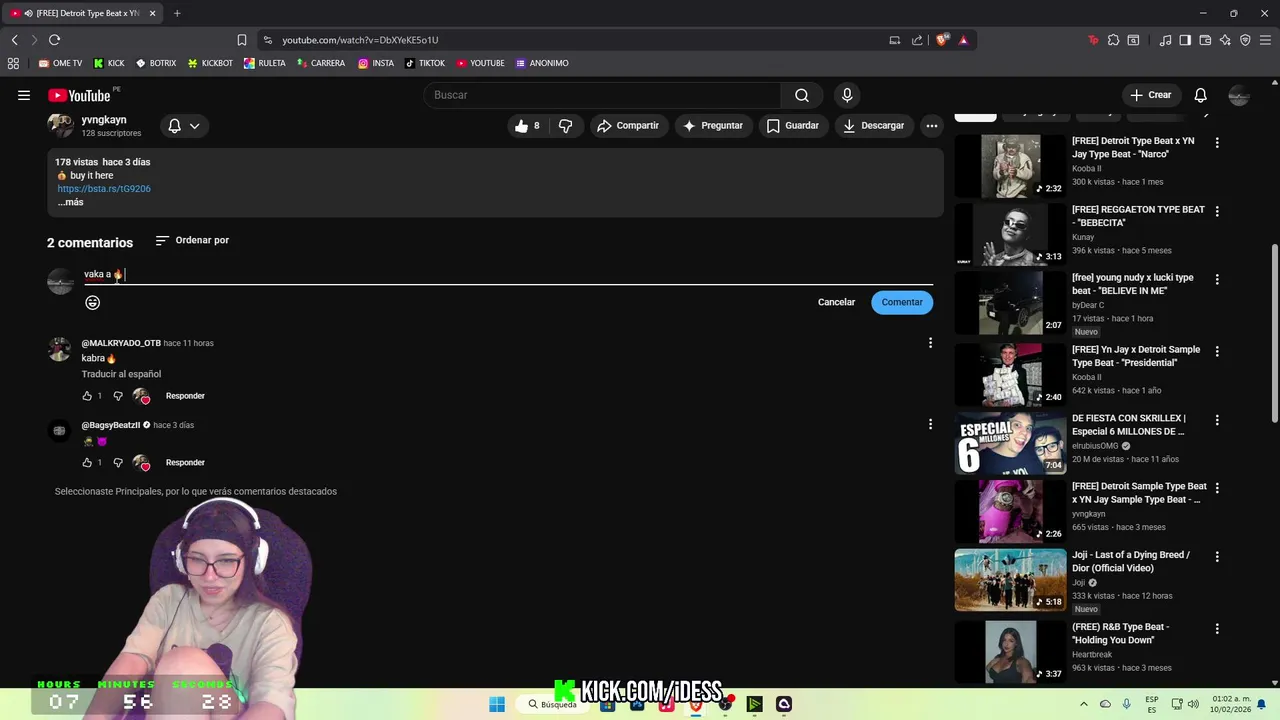Reply to the MALKRYADO_OTB comment
1280x720 pixels.
point(185,396)
